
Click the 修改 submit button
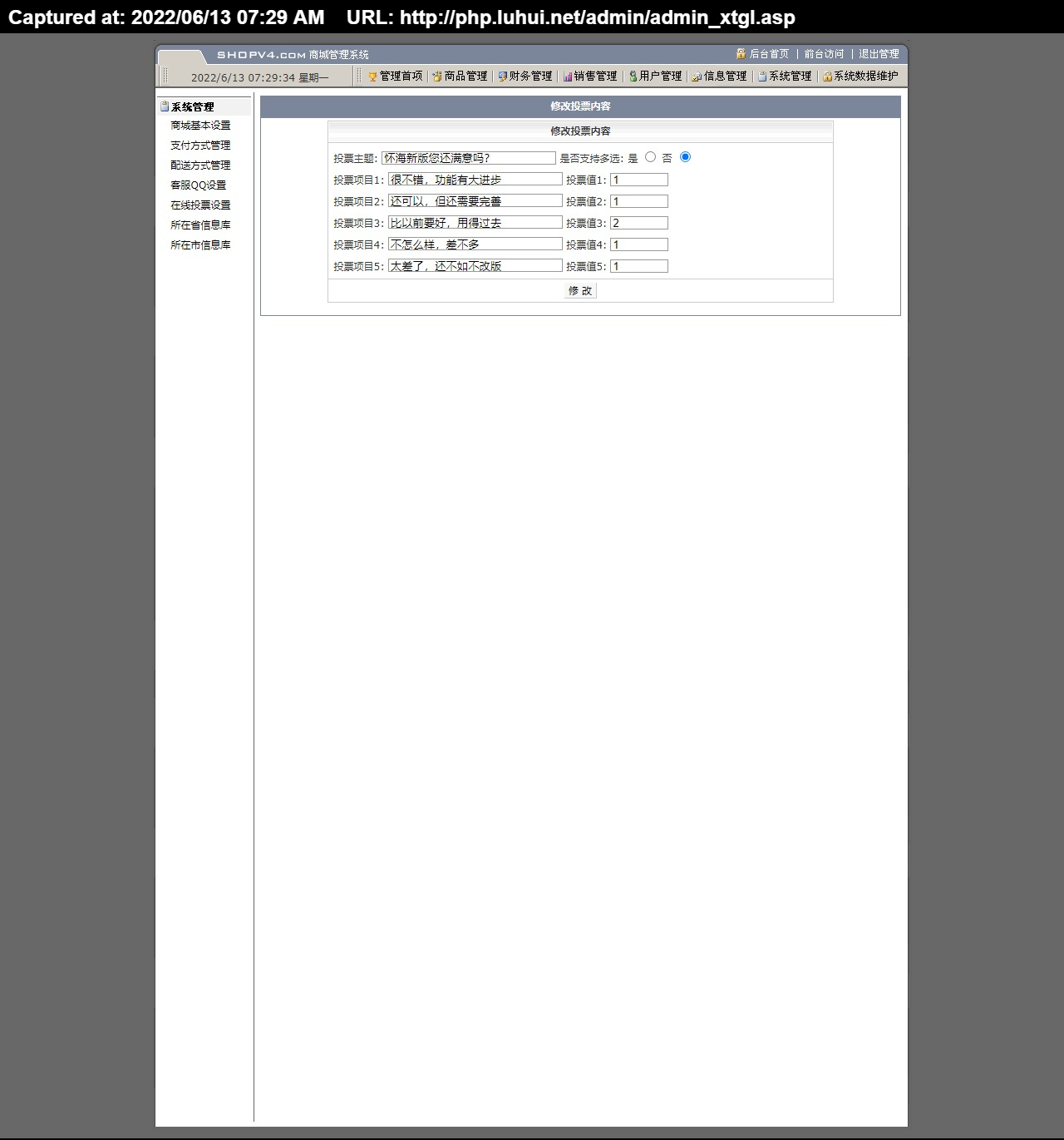580,291
